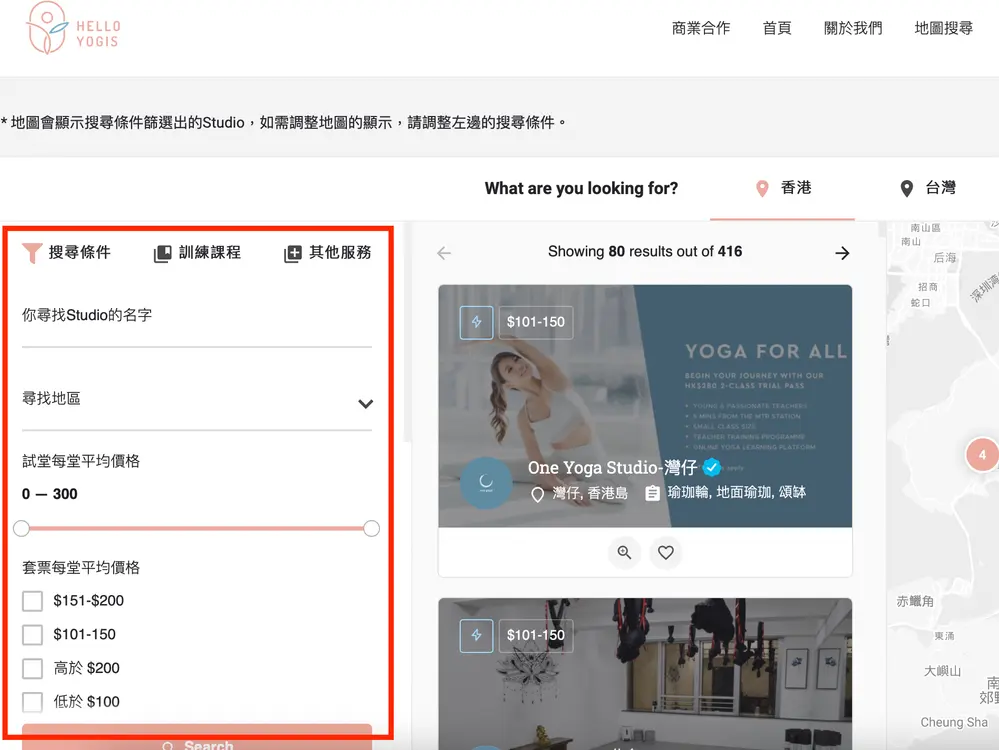Screen dimensions: 999x750
Task: Click the 尋找地區 chevron arrow
Action: coord(365,404)
